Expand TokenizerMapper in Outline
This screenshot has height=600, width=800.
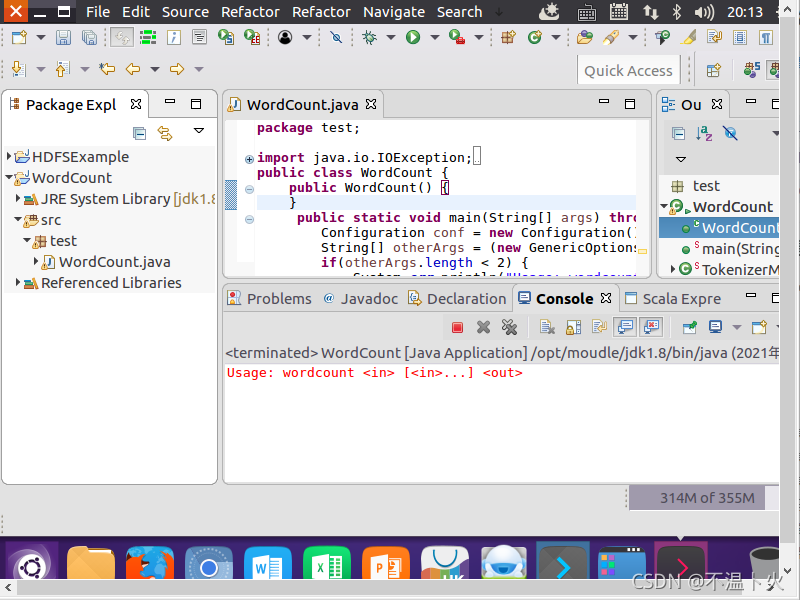(x=672, y=268)
